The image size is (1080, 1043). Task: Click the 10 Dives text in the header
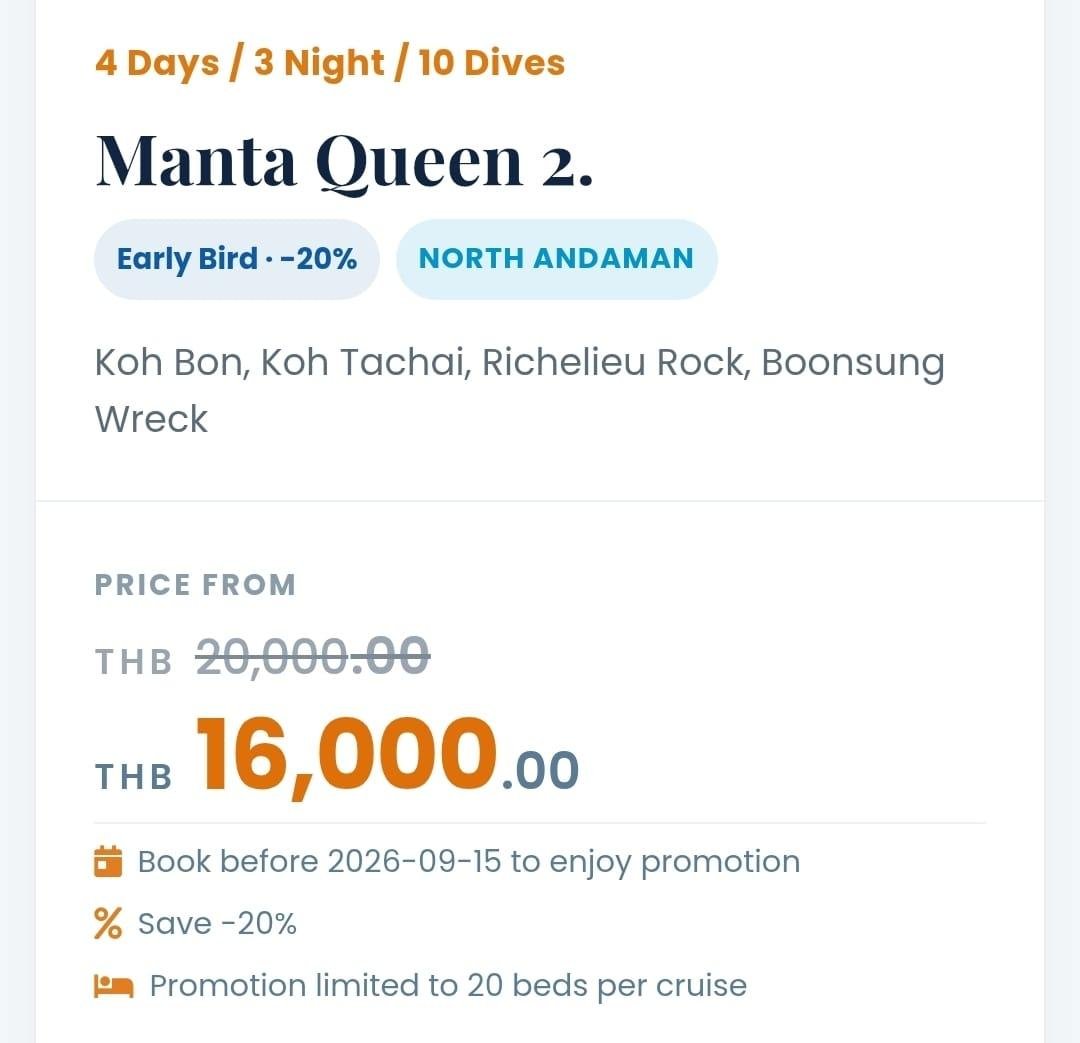492,63
